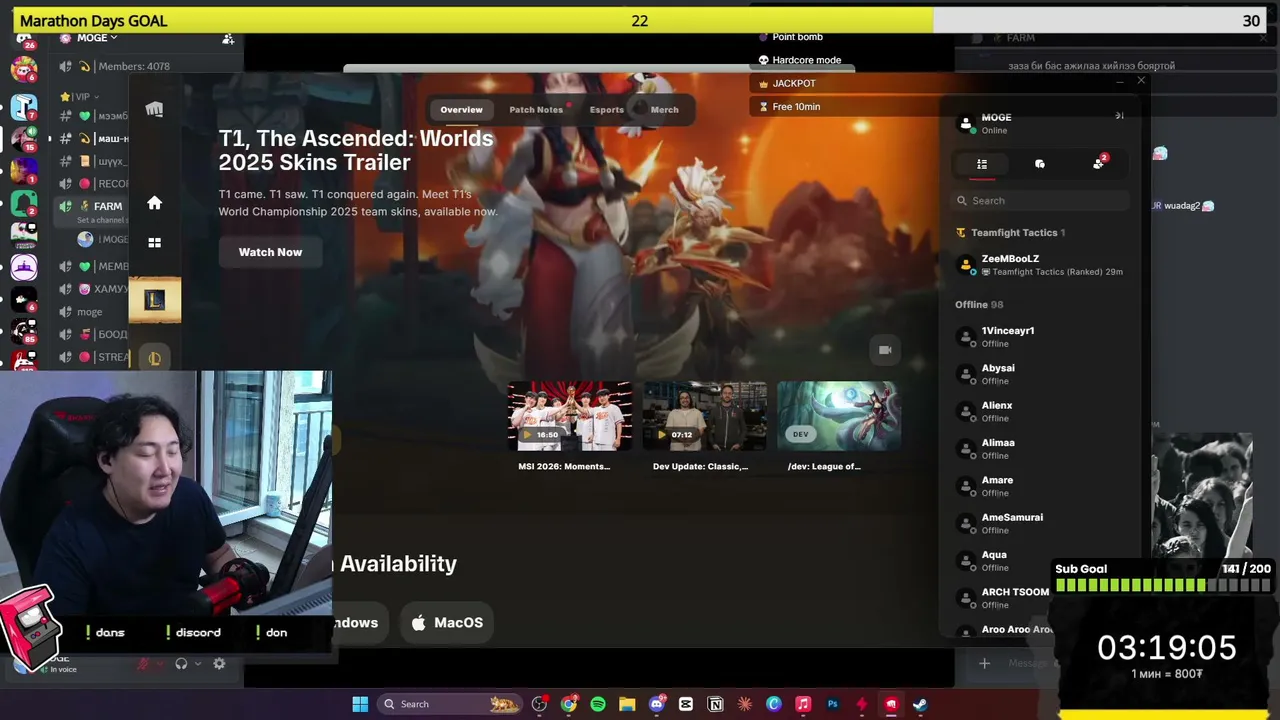Select offline friend 1Vinceayr1
The width and height of the screenshot is (1280, 720).
[1042, 337]
